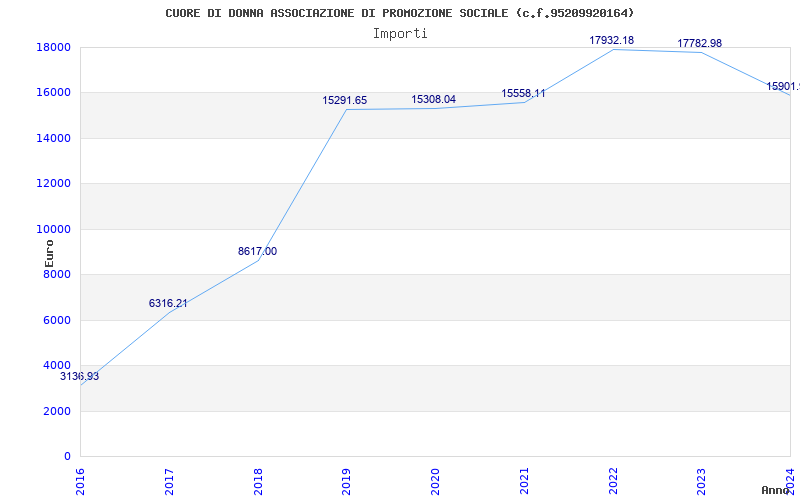Image resolution: width=800 pixels, height=500 pixels.
Task: Select the data label 15308.04
Action: [x=434, y=99]
